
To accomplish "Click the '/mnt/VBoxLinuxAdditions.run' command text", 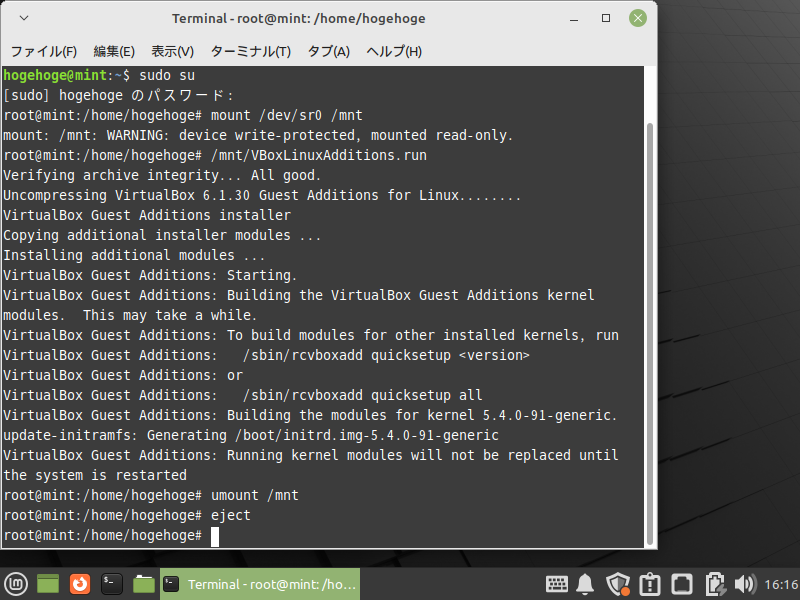I will click(319, 155).
